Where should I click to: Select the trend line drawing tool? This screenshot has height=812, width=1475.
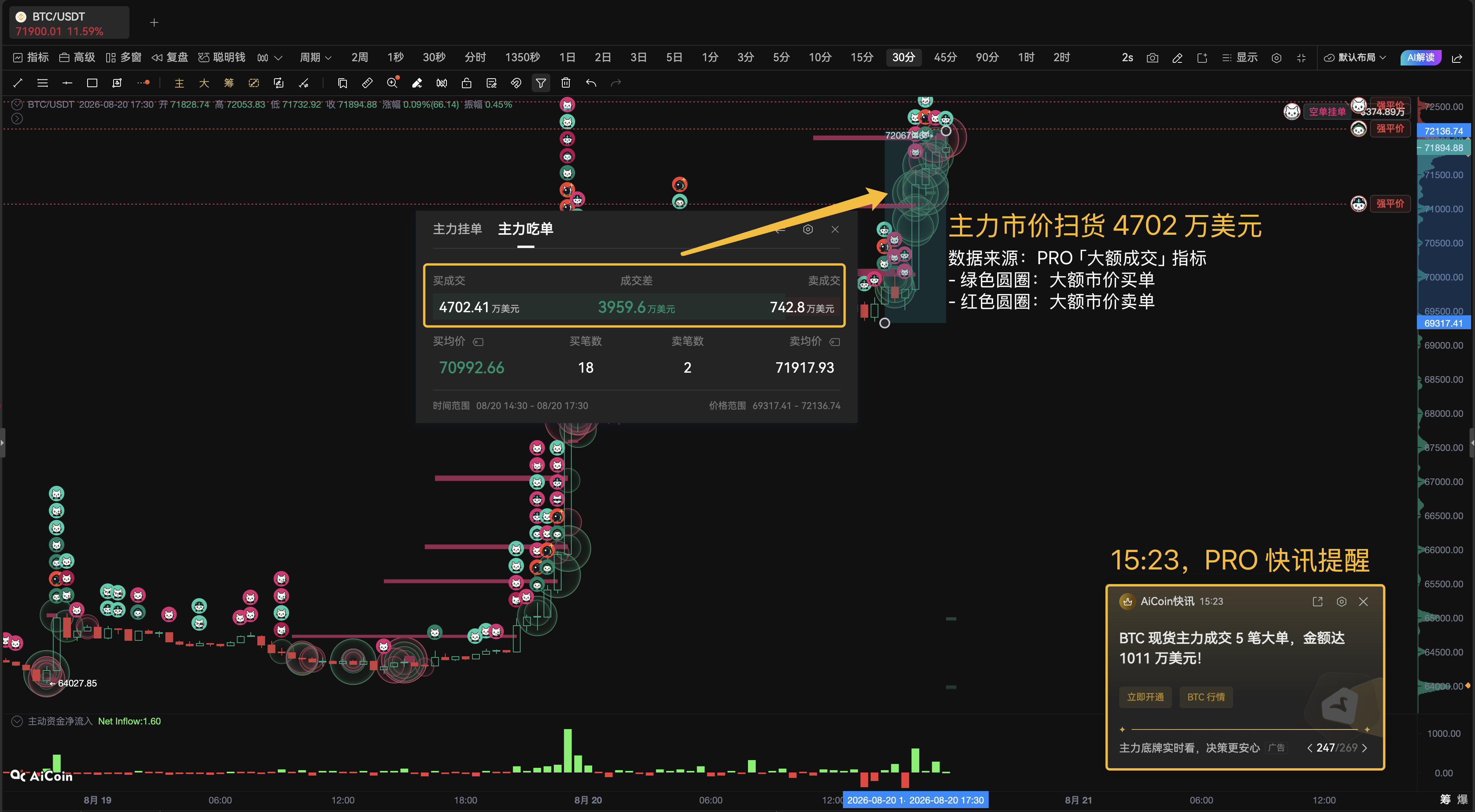(x=18, y=83)
